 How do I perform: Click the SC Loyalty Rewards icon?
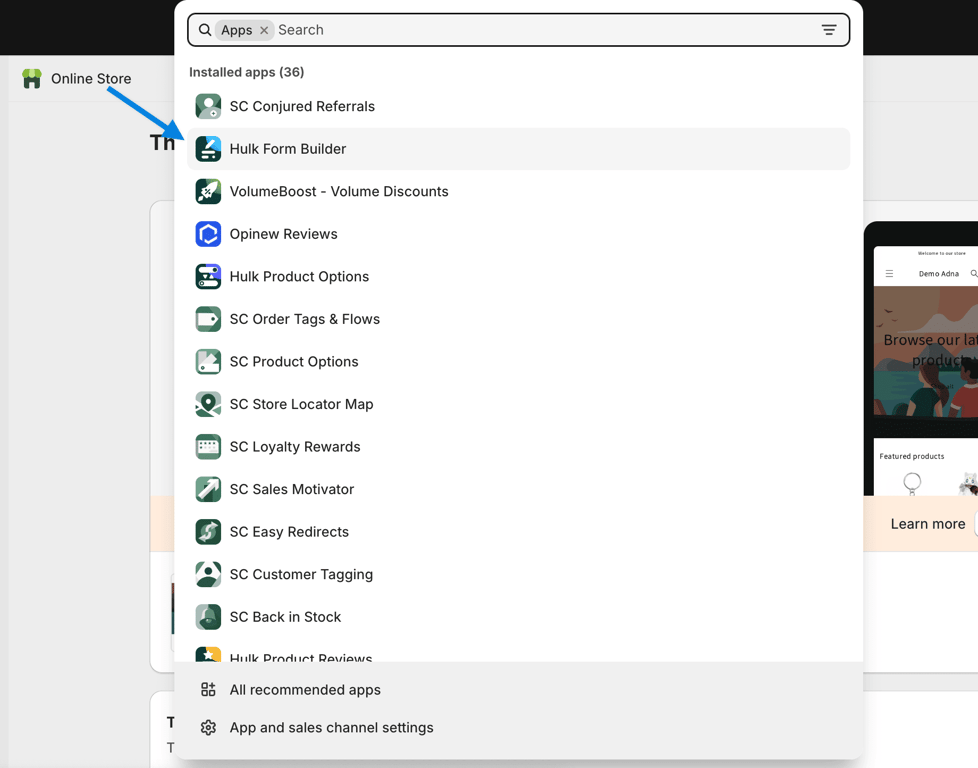208,447
